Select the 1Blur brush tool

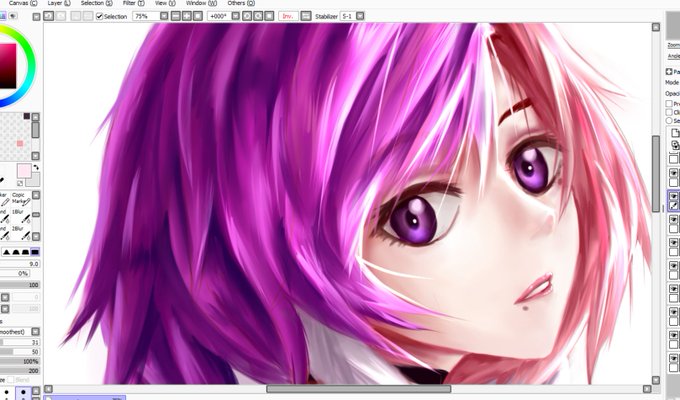[x=21, y=216]
